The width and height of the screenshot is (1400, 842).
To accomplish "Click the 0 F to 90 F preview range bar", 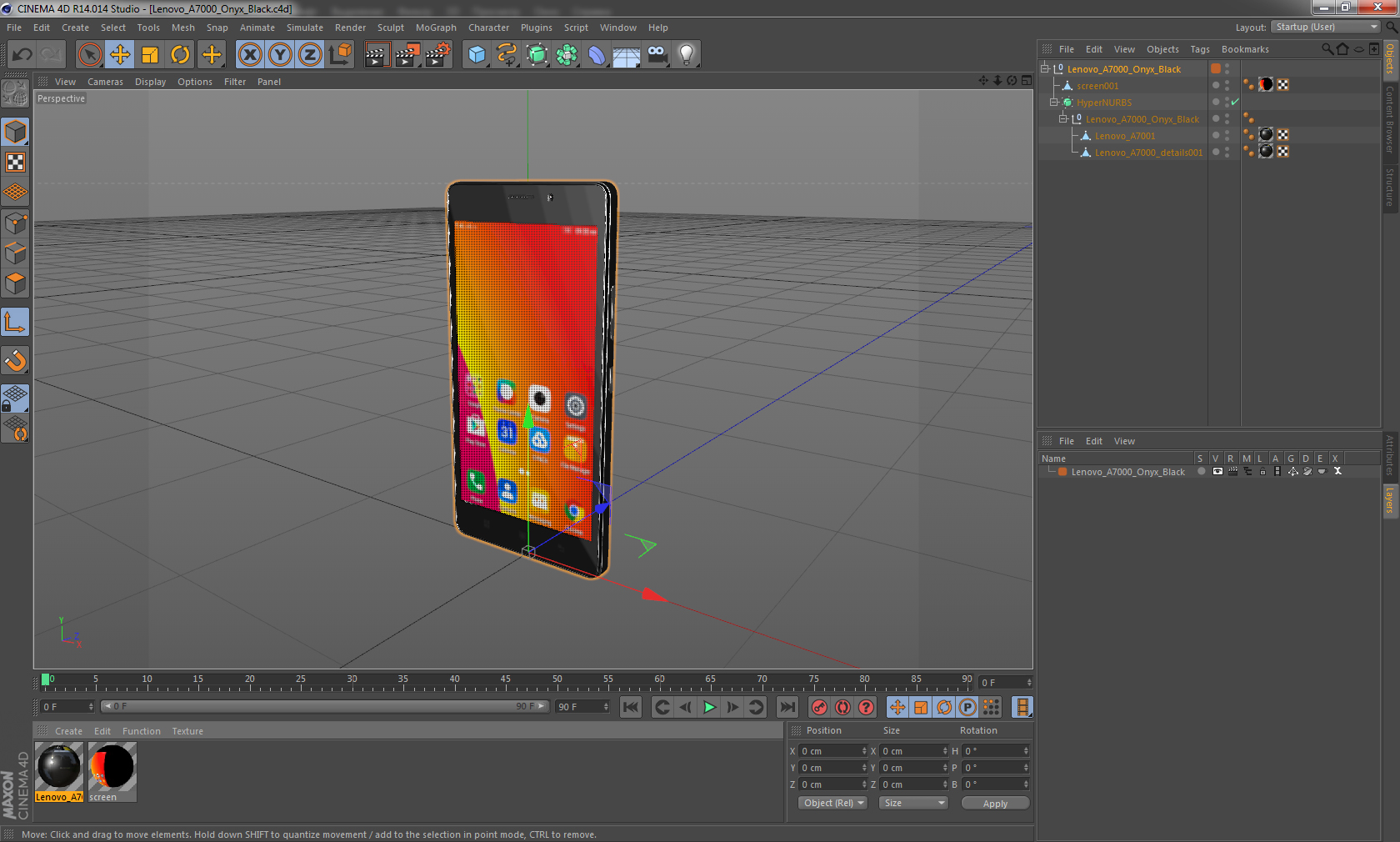I will click(x=325, y=706).
